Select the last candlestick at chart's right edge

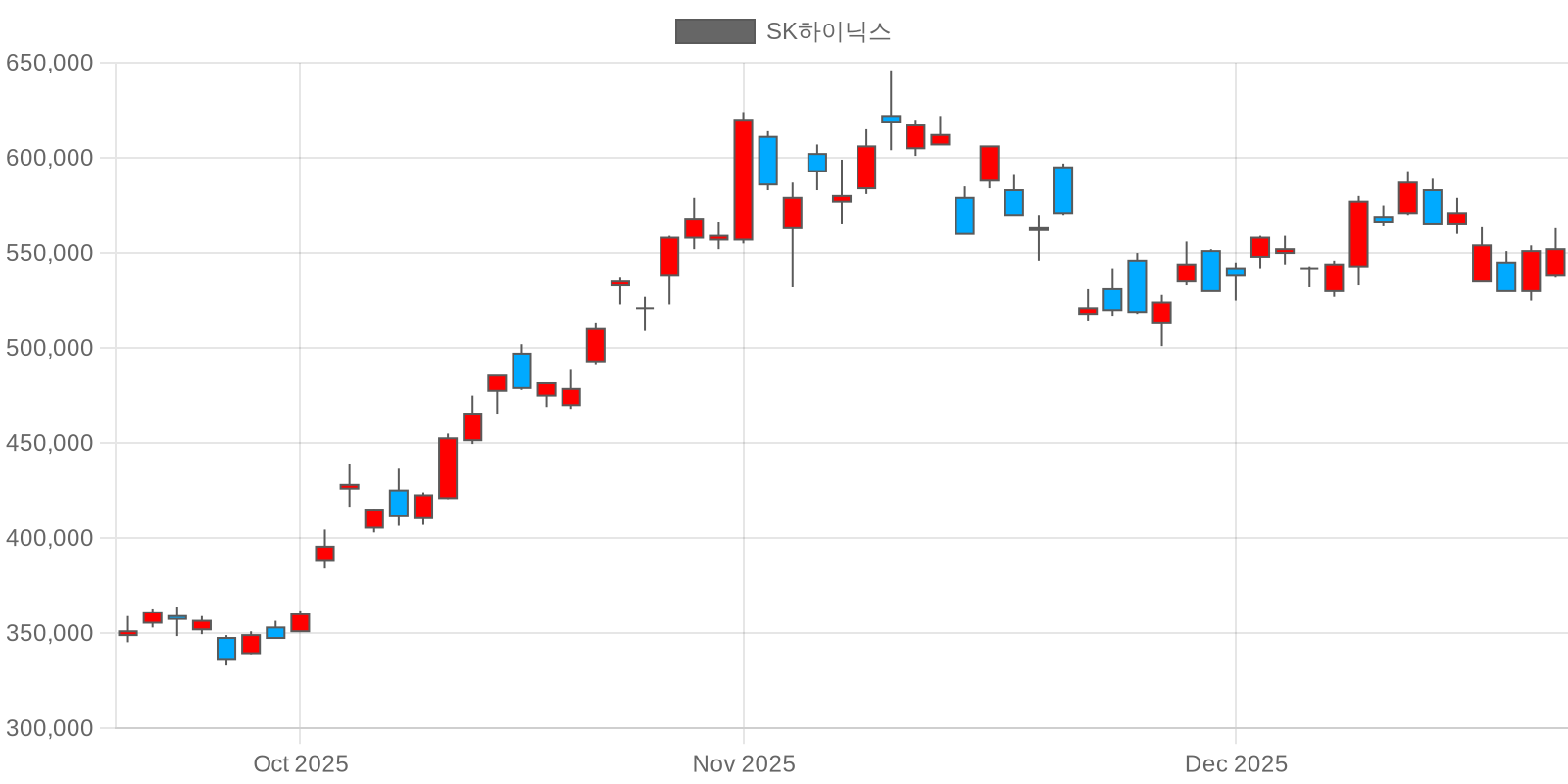click(x=1555, y=262)
